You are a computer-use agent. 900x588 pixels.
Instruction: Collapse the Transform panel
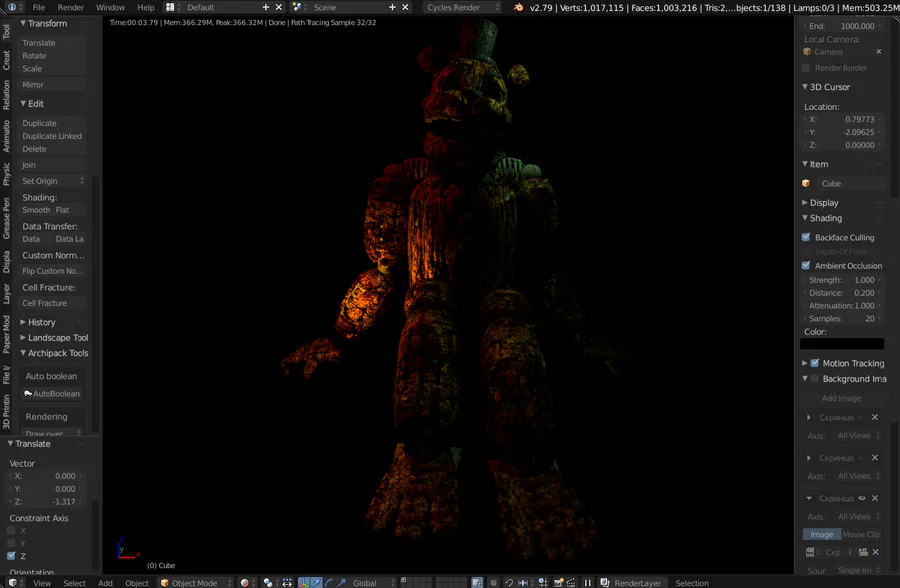pos(23,23)
